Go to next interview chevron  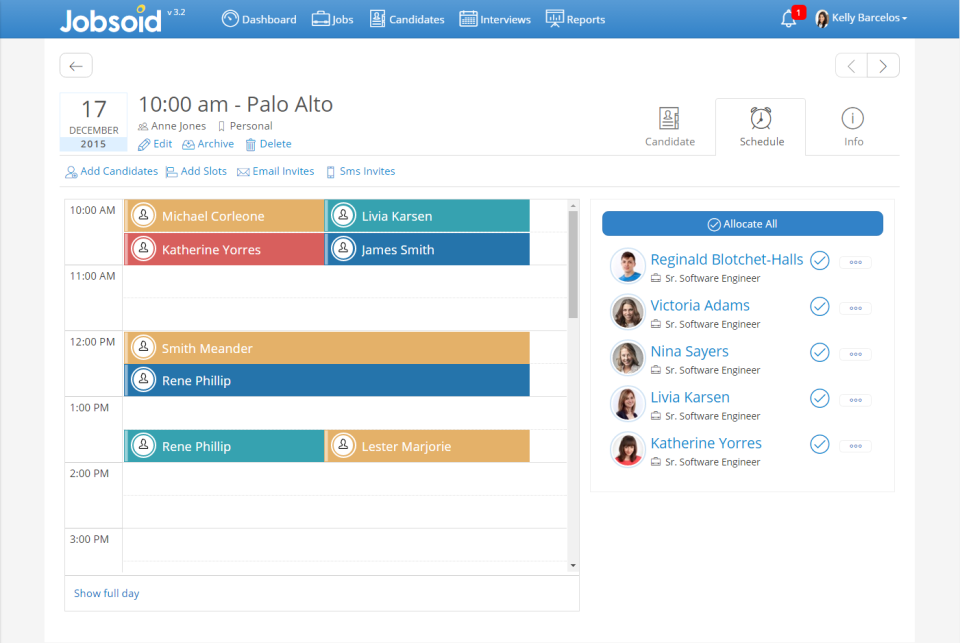883,66
